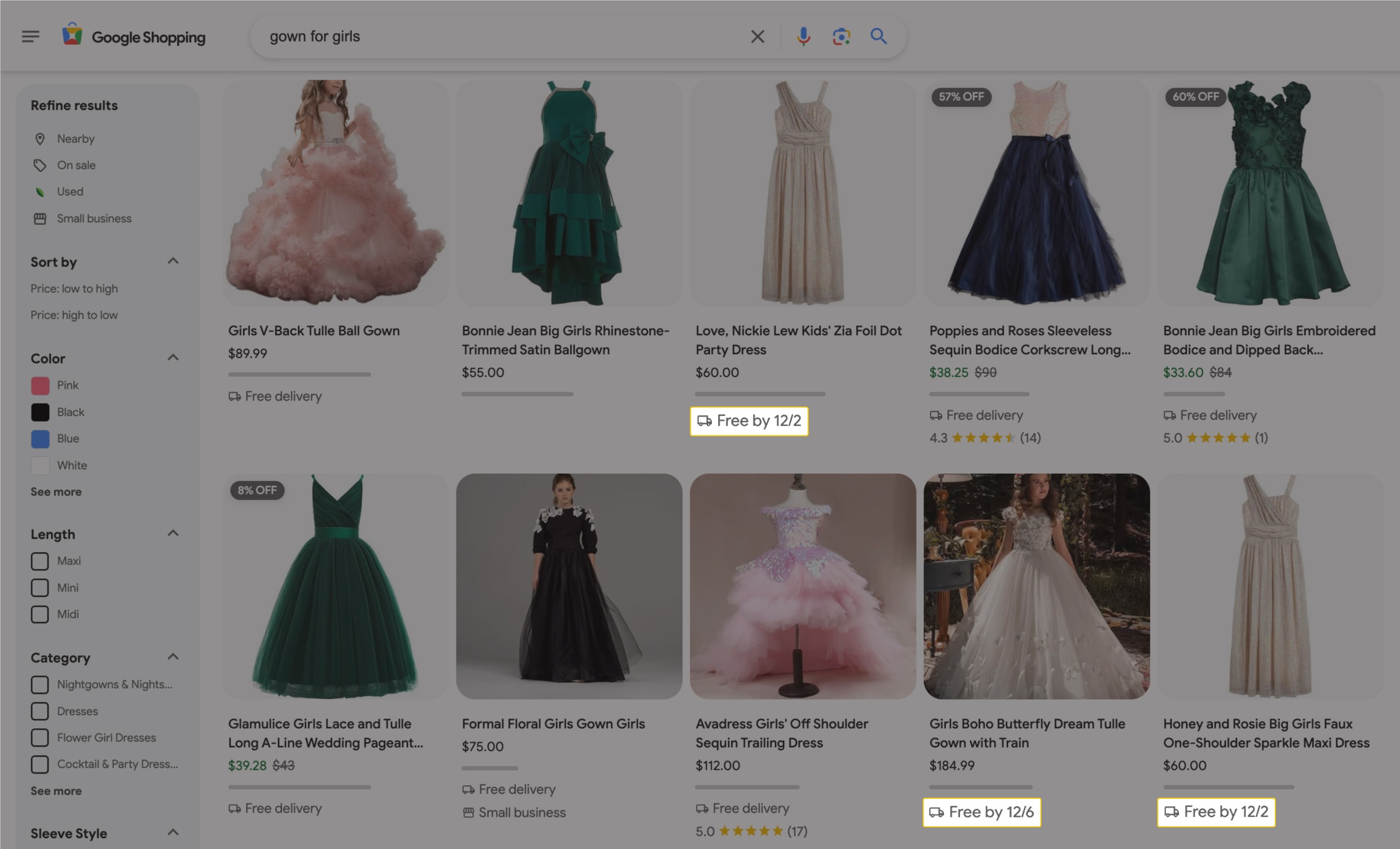
Task: Click storefront icon under Formal Floral Girls Gown
Action: 468,813
